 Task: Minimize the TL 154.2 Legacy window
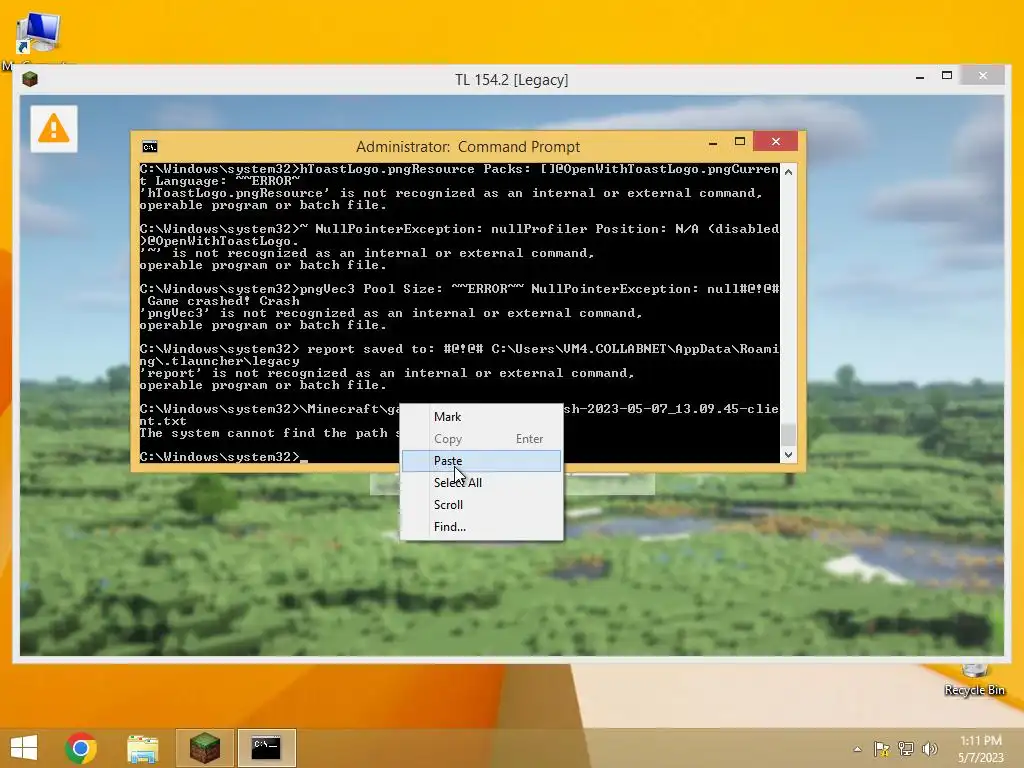click(x=920, y=77)
